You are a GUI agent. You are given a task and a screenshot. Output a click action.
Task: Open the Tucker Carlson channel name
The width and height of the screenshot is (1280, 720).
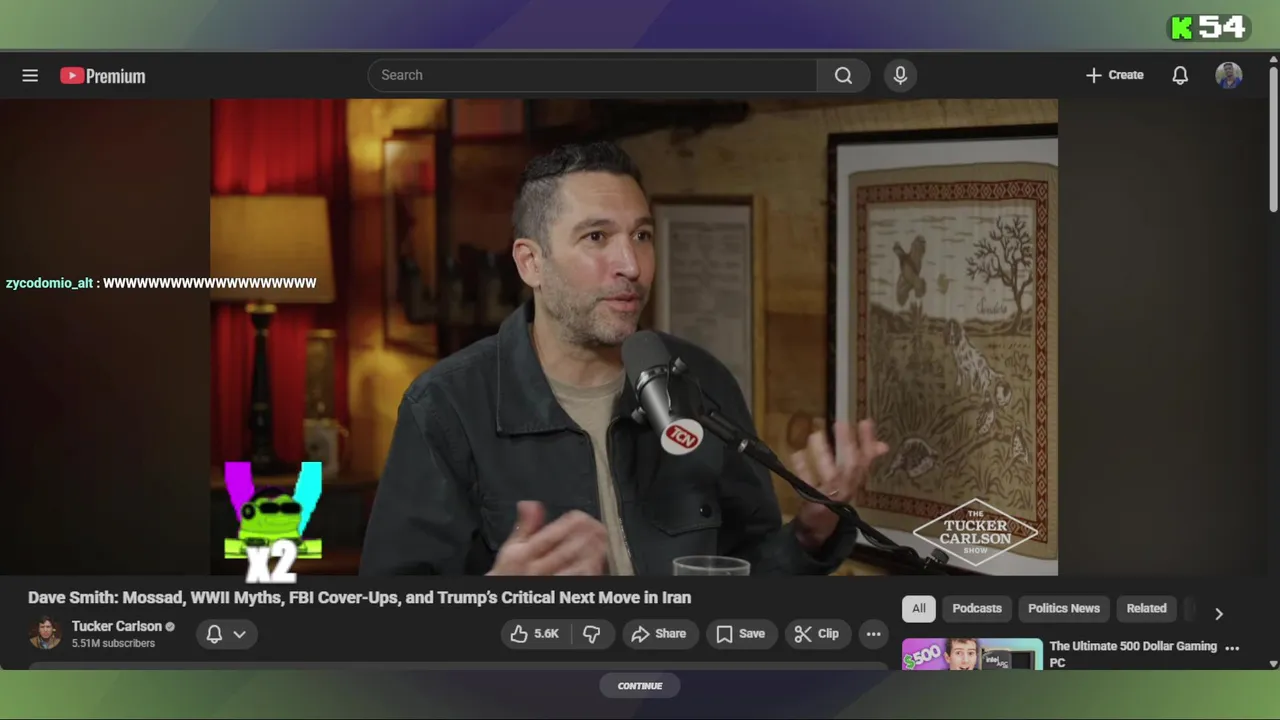click(x=116, y=626)
